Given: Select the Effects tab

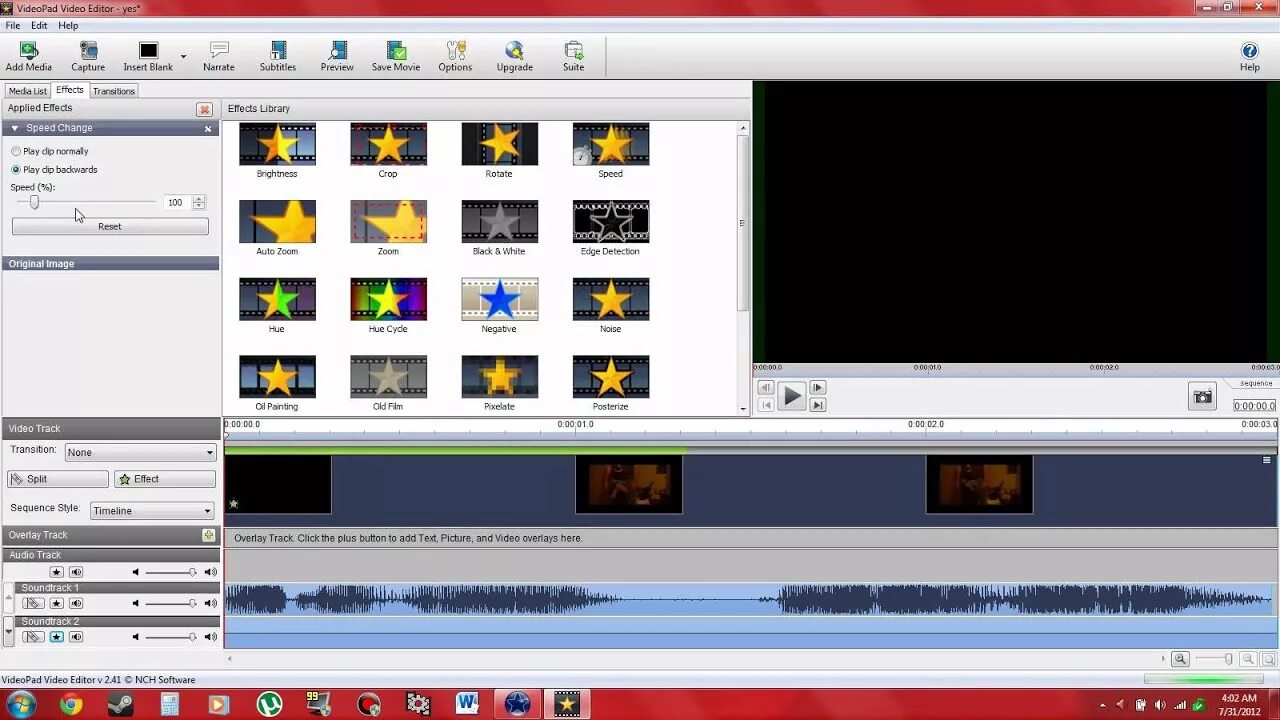Looking at the screenshot, I should (x=70, y=90).
